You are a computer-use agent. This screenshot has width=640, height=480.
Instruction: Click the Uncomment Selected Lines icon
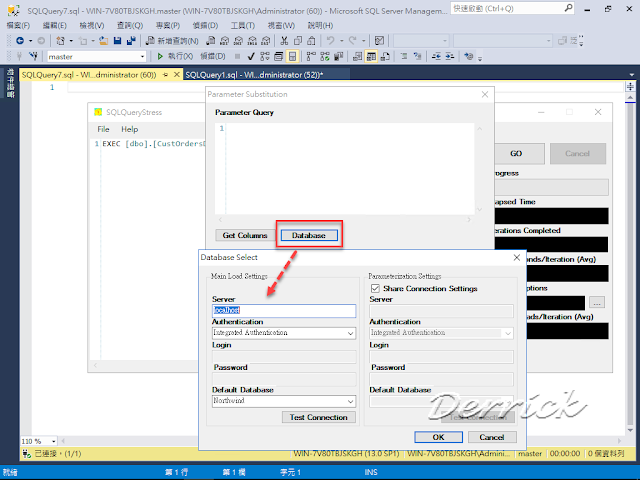point(418,56)
